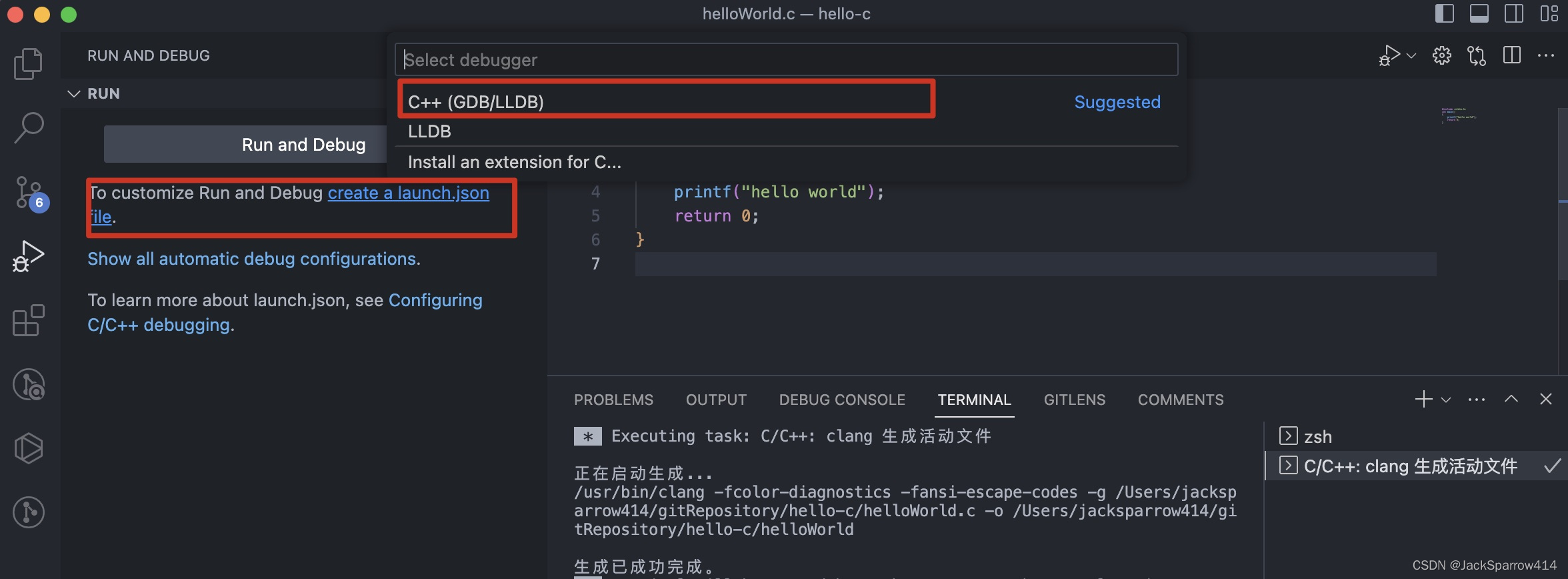Open editor More Actions ellipsis menu
Screen dimensions: 1568x579
(x=1546, y=56)
